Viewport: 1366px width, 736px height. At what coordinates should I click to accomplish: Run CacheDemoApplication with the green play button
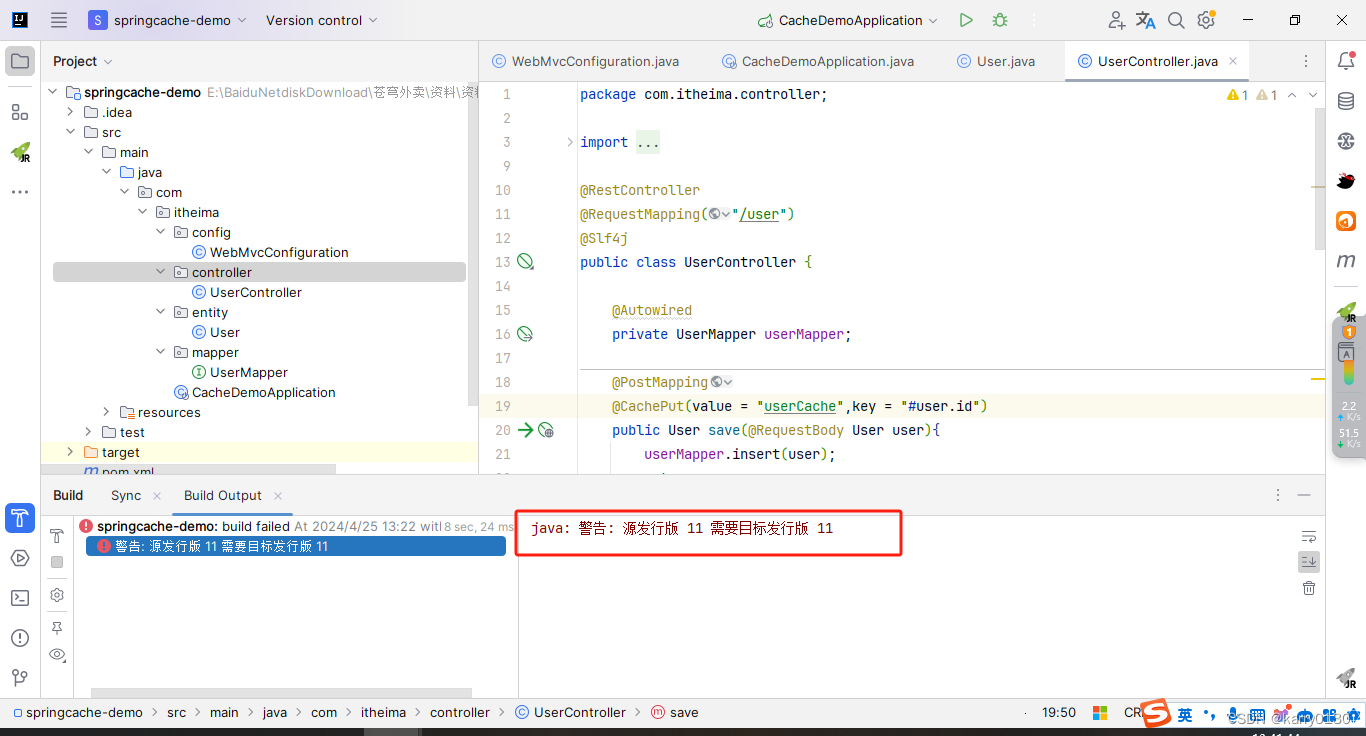(x=966, y=20)
